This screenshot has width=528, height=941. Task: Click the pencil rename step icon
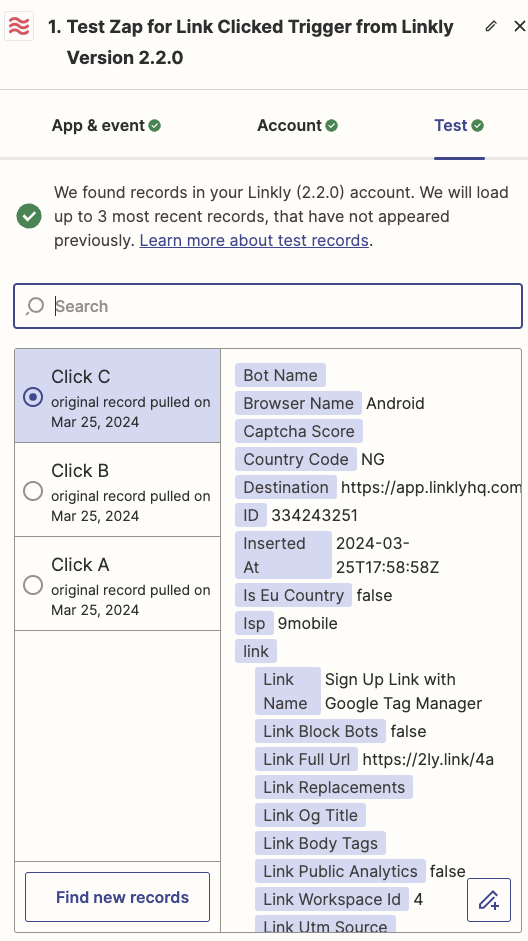[x=491, y=26]
